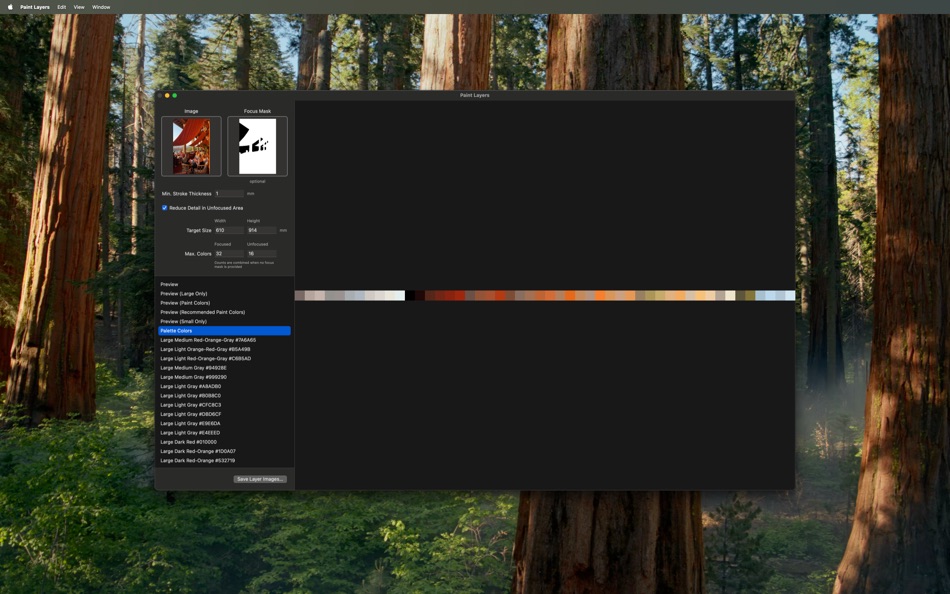Click the Target Size Height field
The height and width of the screenshot is (594, 950).
(262, 230)
